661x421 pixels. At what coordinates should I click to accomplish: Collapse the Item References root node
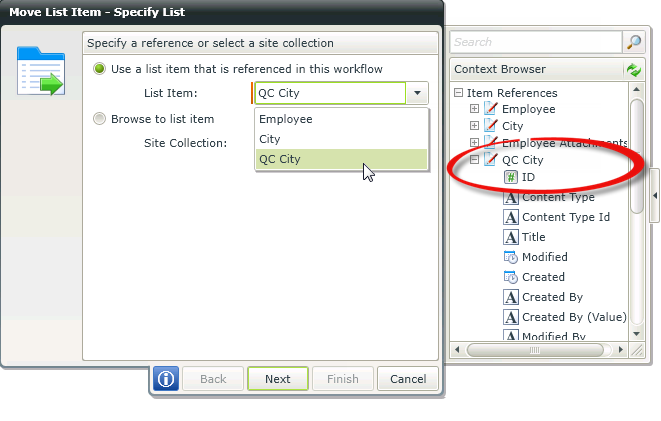[x=458, y=93]
